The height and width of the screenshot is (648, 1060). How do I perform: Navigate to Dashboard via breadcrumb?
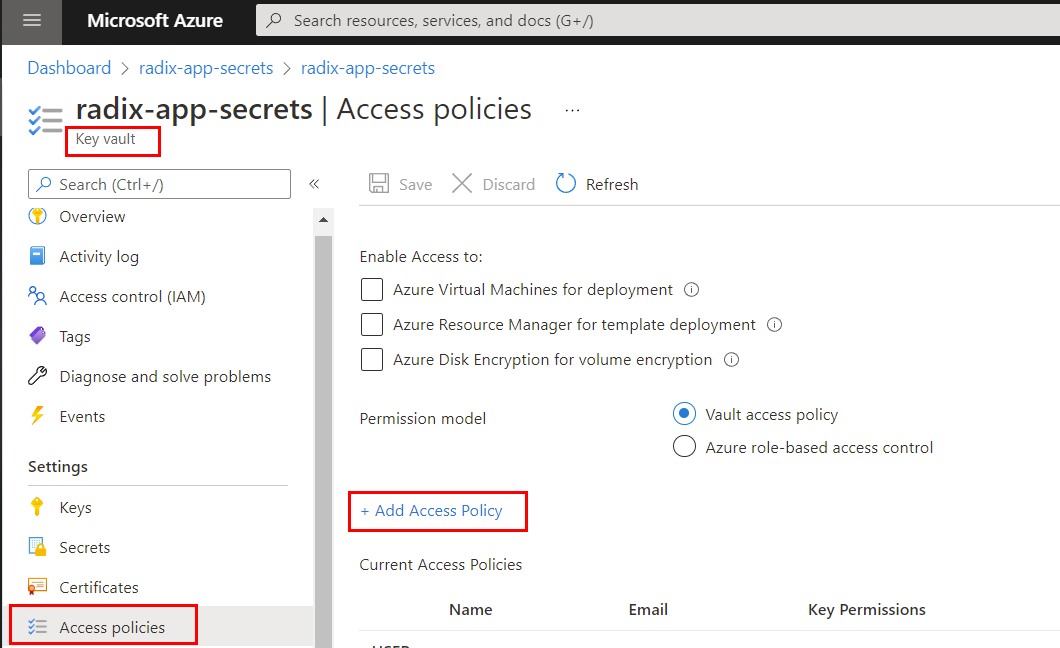tap(68, 67)
